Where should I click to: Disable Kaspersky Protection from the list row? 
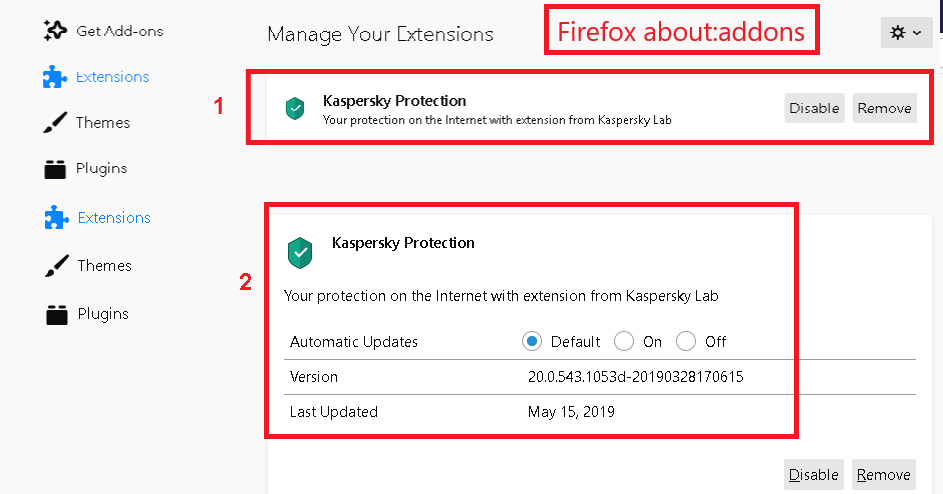point(814,108)
